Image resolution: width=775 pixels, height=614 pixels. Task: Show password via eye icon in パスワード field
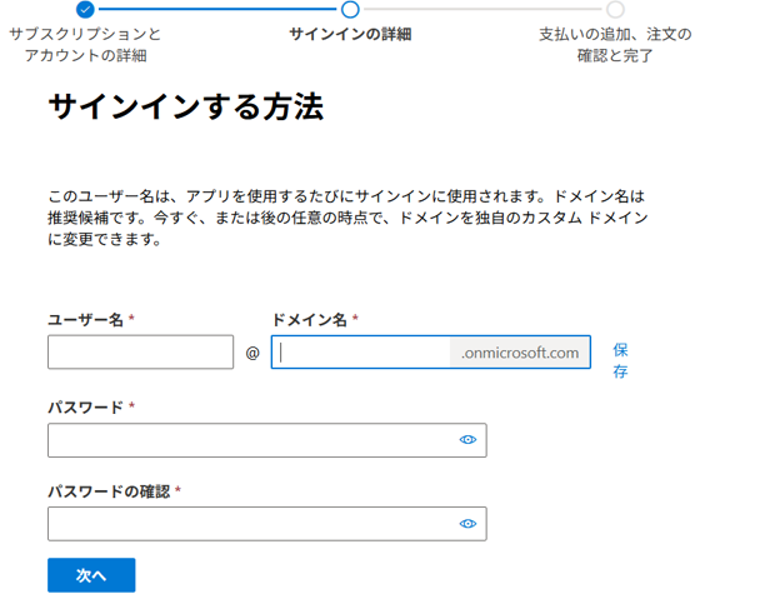tap(468, 439)
